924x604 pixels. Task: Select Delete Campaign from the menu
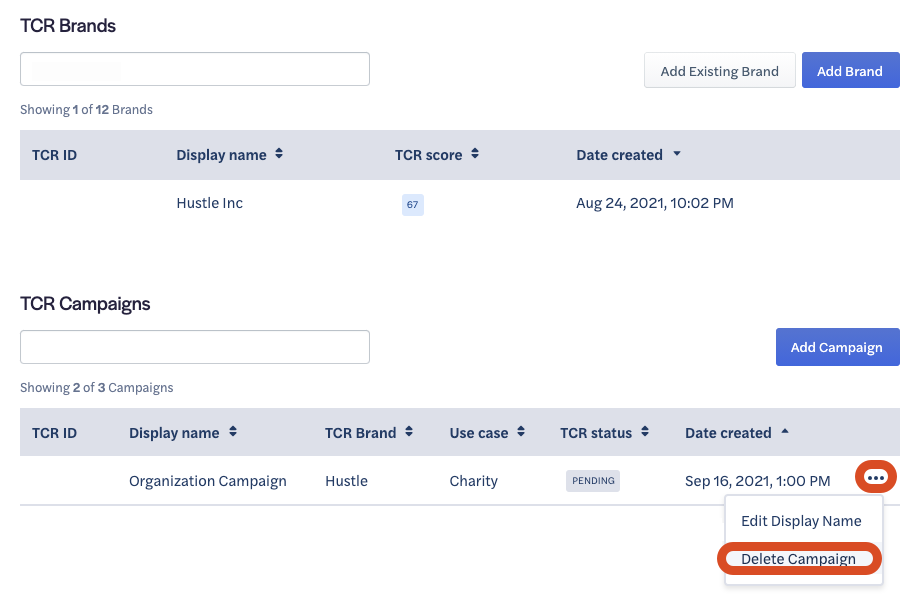[798, 559]
